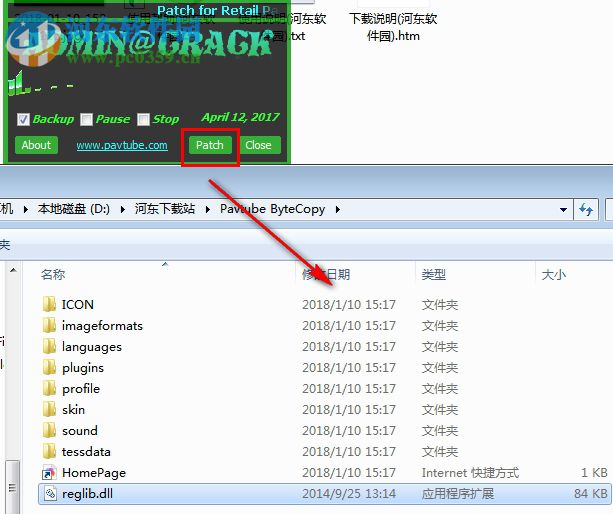
Task: Select the languages folder icon
Action: tap(50, 346)
